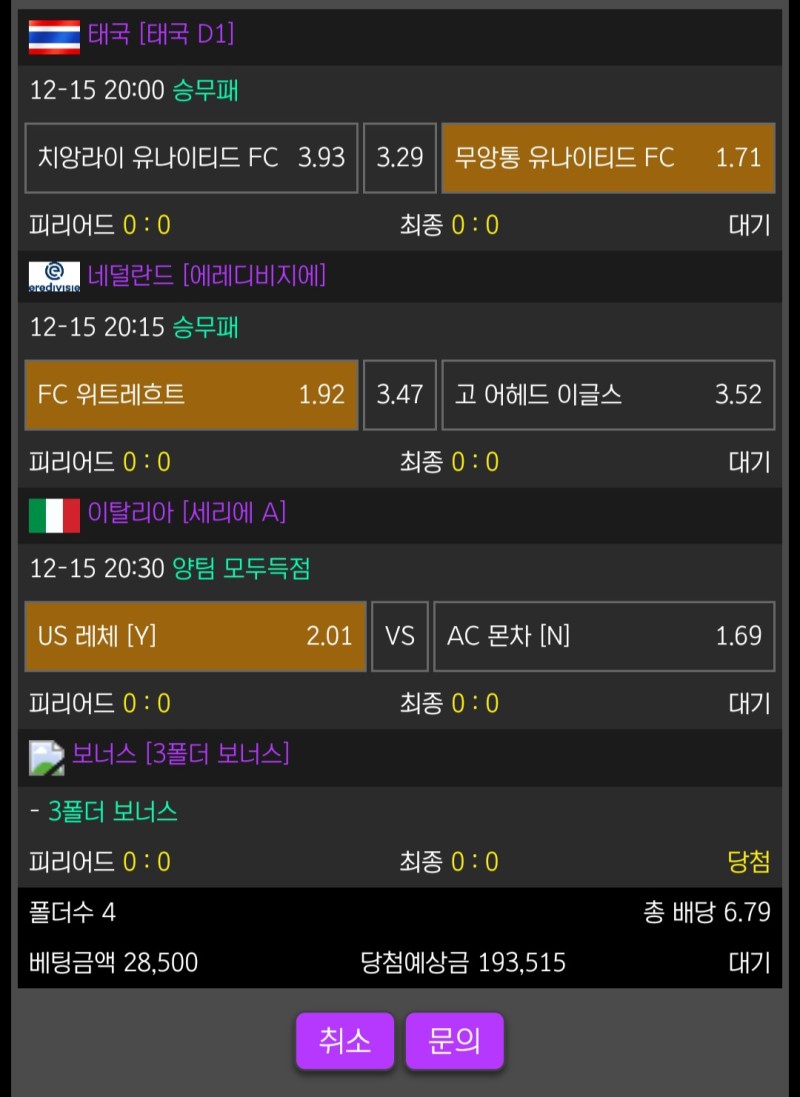
Task: Select the Thailand match draw odds 3.29
Action: 400,158
